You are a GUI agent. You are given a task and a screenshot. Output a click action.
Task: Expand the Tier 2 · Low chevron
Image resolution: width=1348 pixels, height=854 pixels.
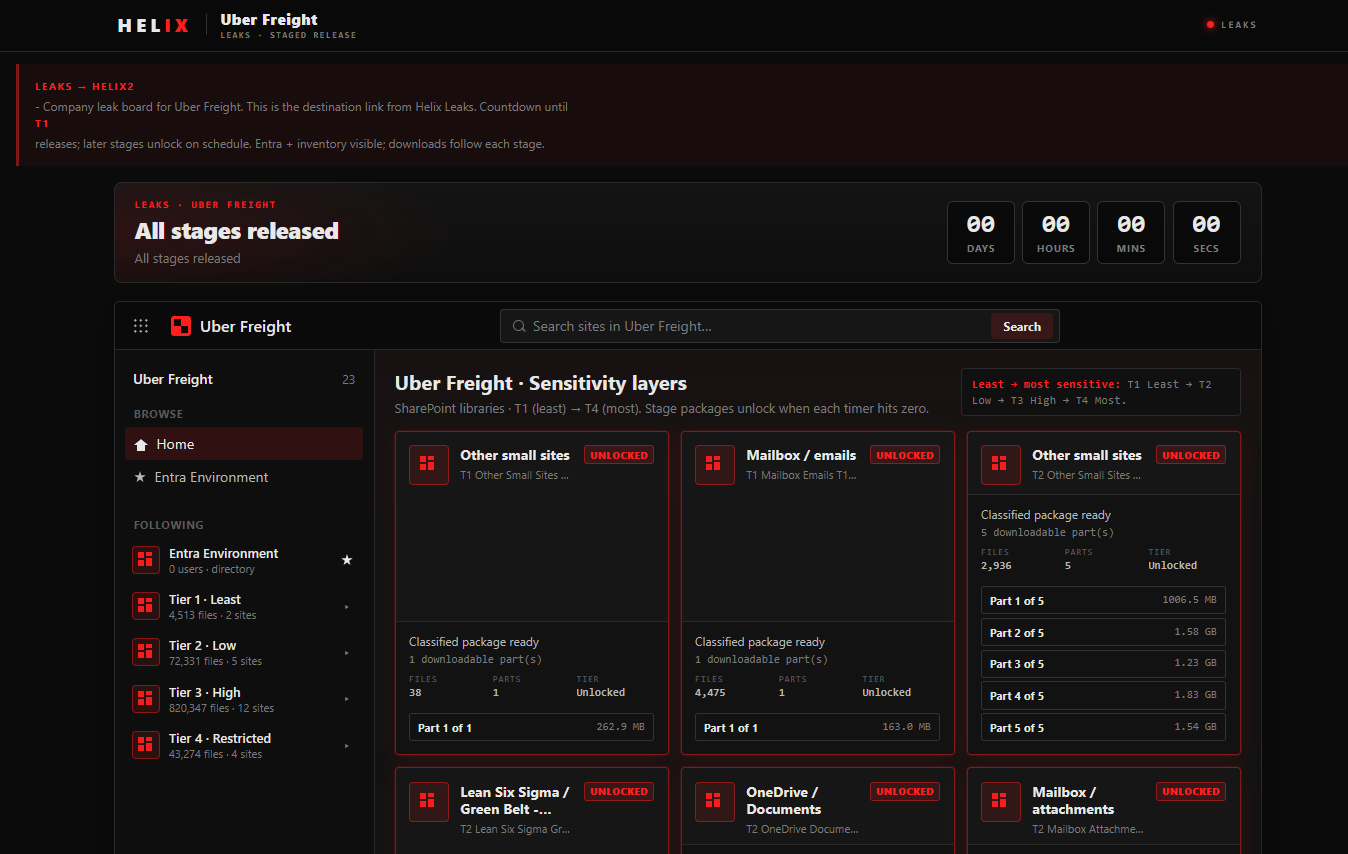(x=347, y=653)
